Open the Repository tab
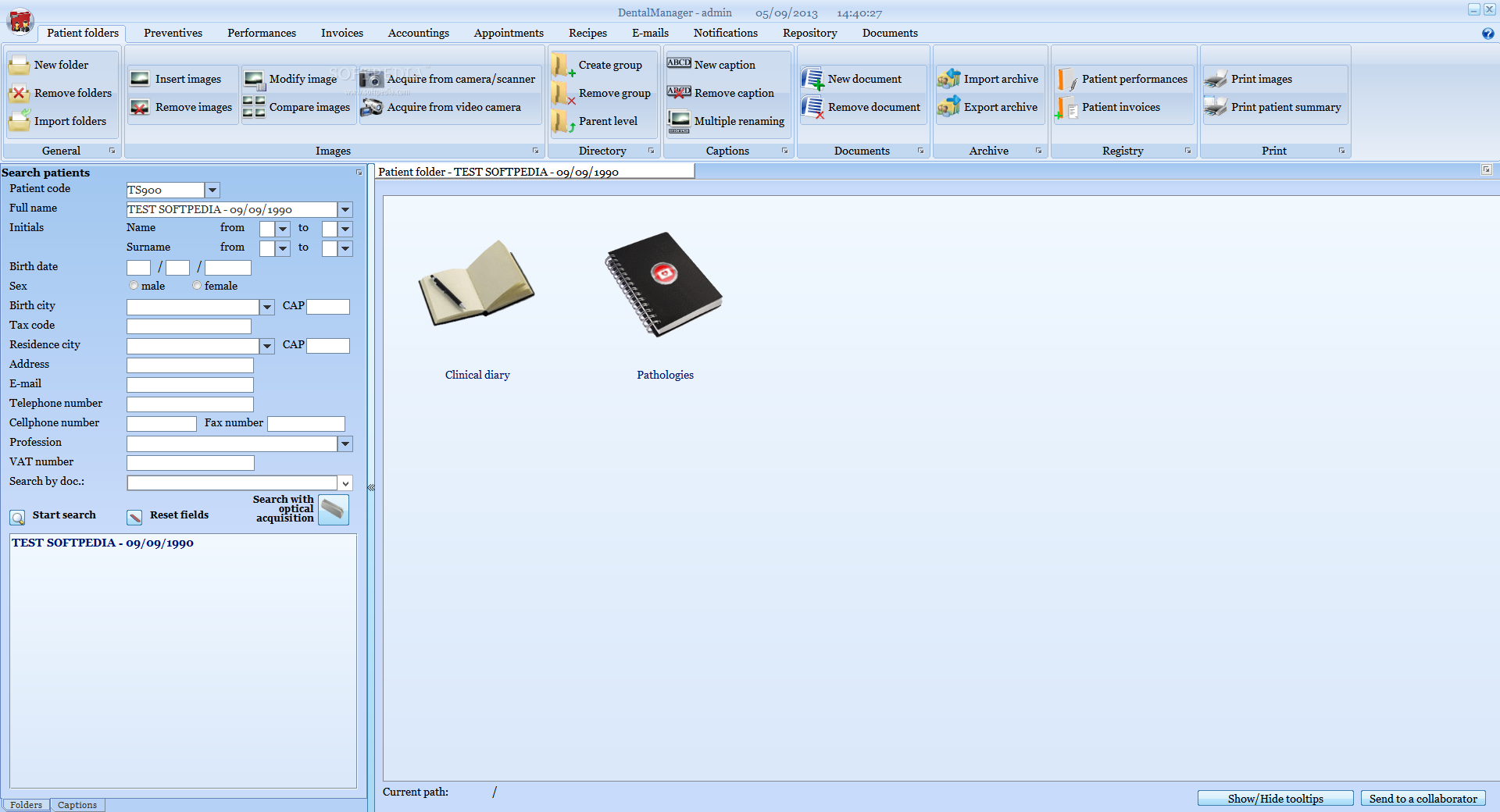 point(810,33)
